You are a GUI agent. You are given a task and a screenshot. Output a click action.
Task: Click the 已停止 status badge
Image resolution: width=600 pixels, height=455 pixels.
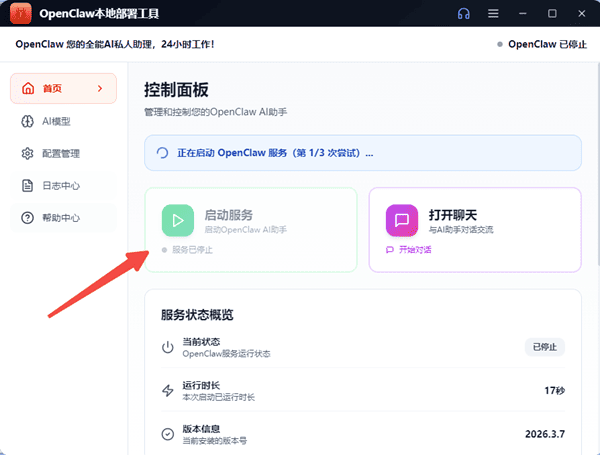546,347
